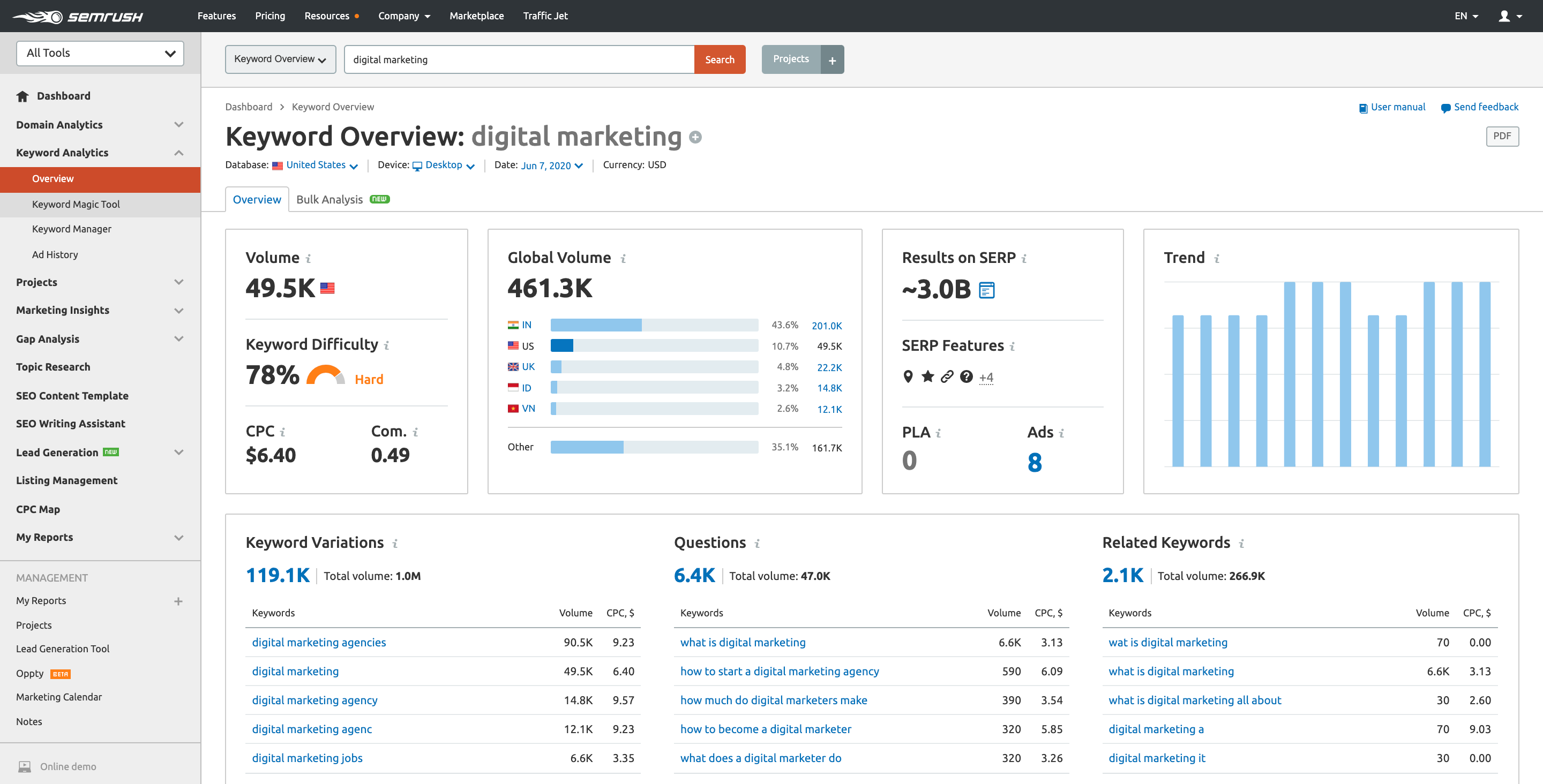Click Dashboard in the breadcrumb
The image size is (1543, 784).
click(249, 107)
